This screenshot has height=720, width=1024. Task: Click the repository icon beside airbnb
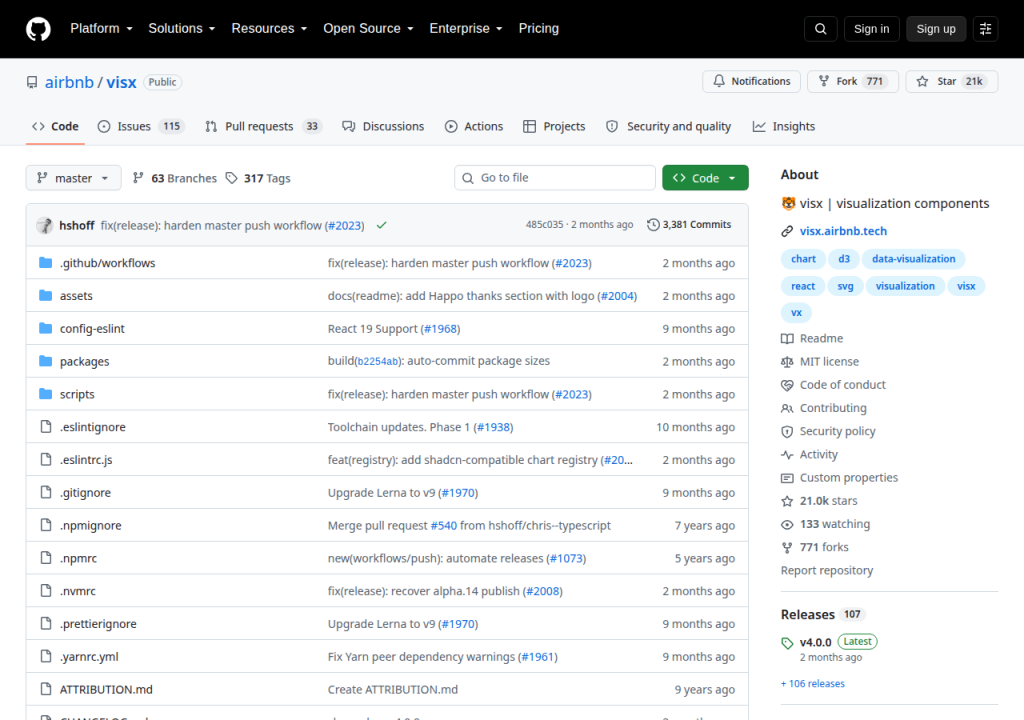[32, 82]
